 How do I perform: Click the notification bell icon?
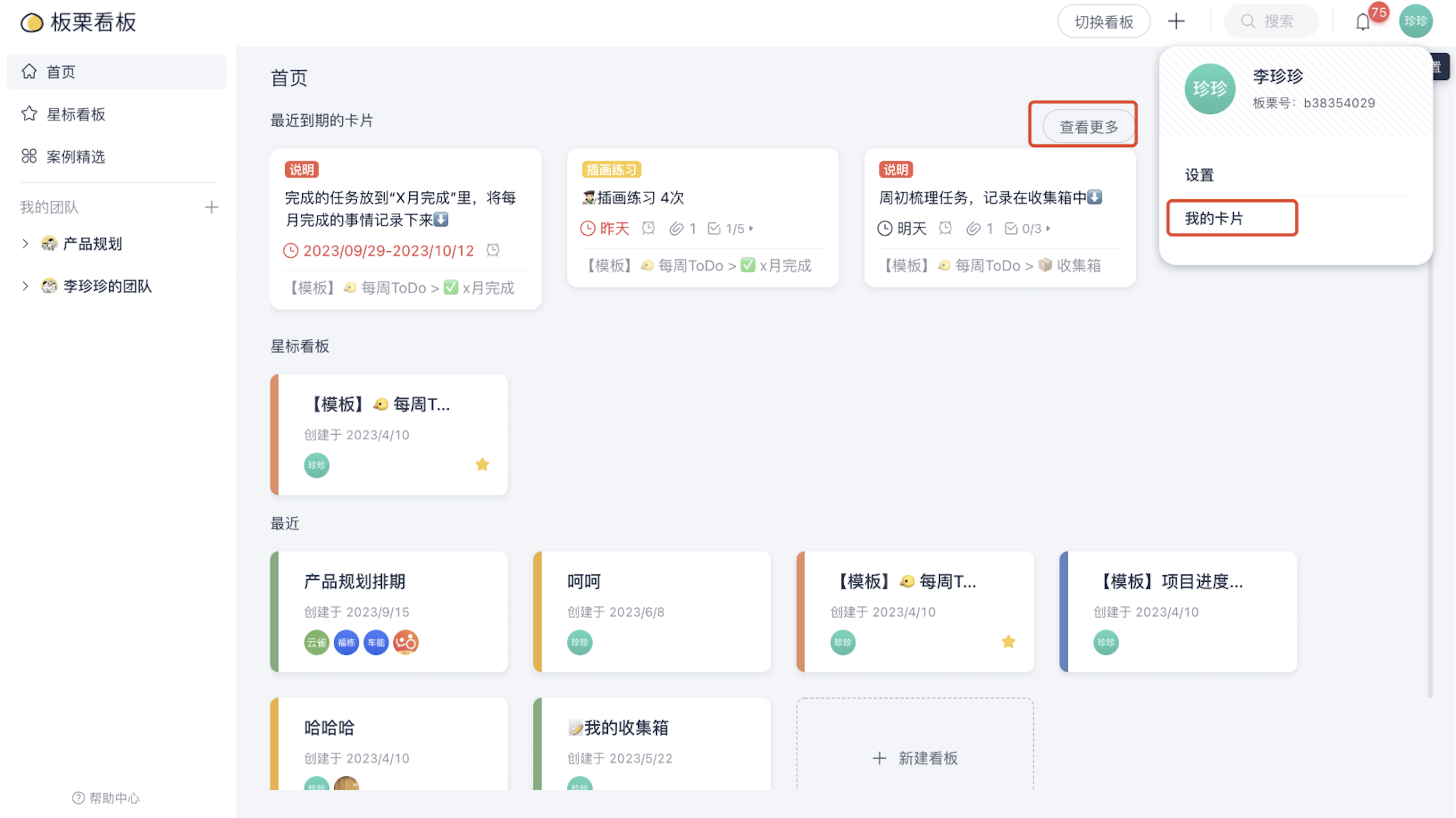tap(1363, 22)
